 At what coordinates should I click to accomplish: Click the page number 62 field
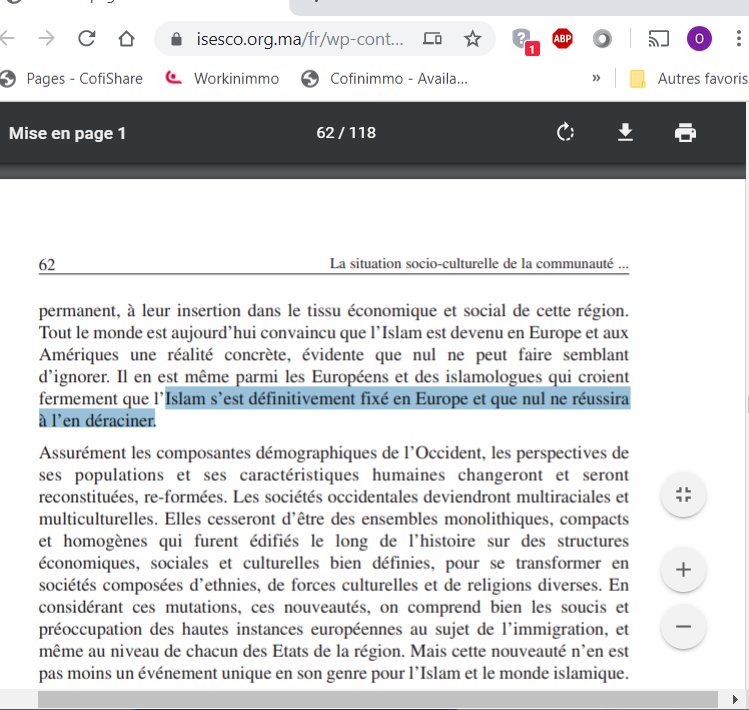pos(325,133)
